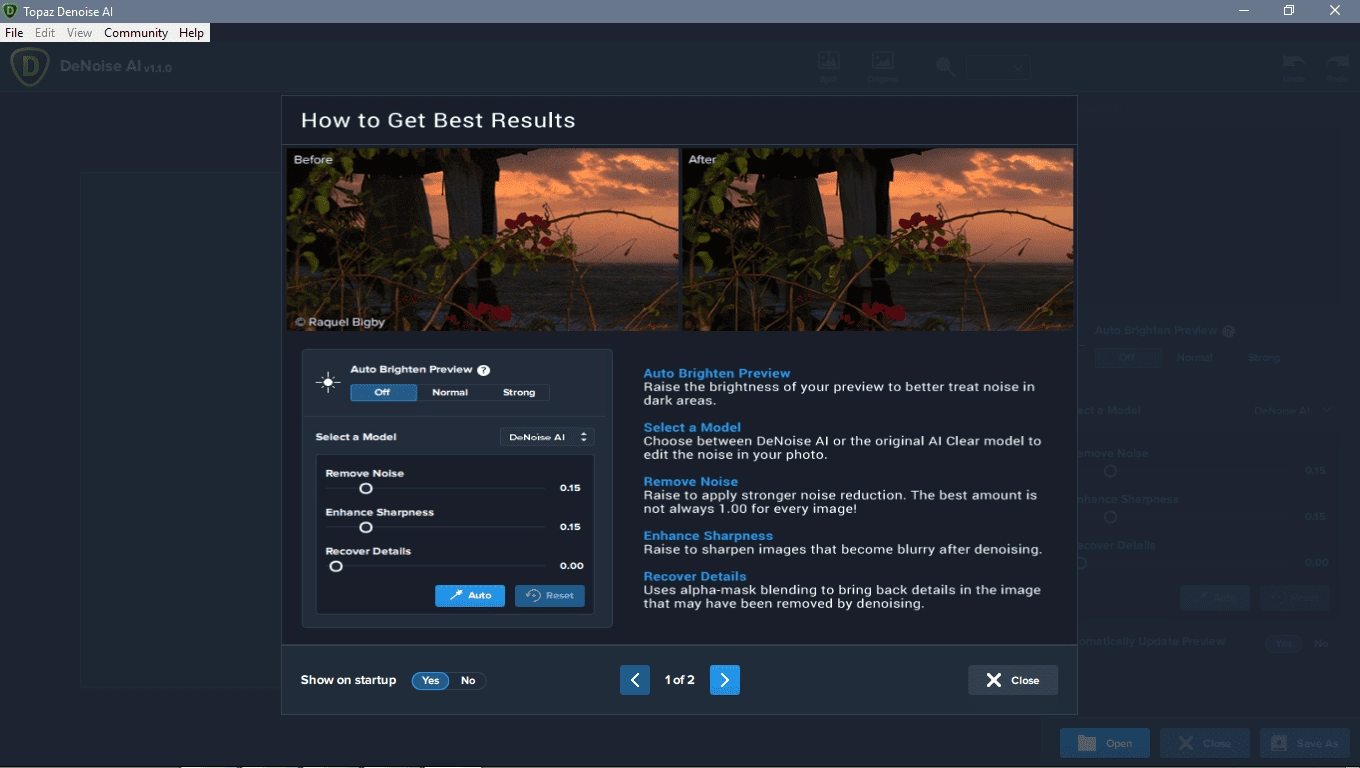
Task: Click the blue Auto Brighten Preview heading
Action: pos(717,373)
